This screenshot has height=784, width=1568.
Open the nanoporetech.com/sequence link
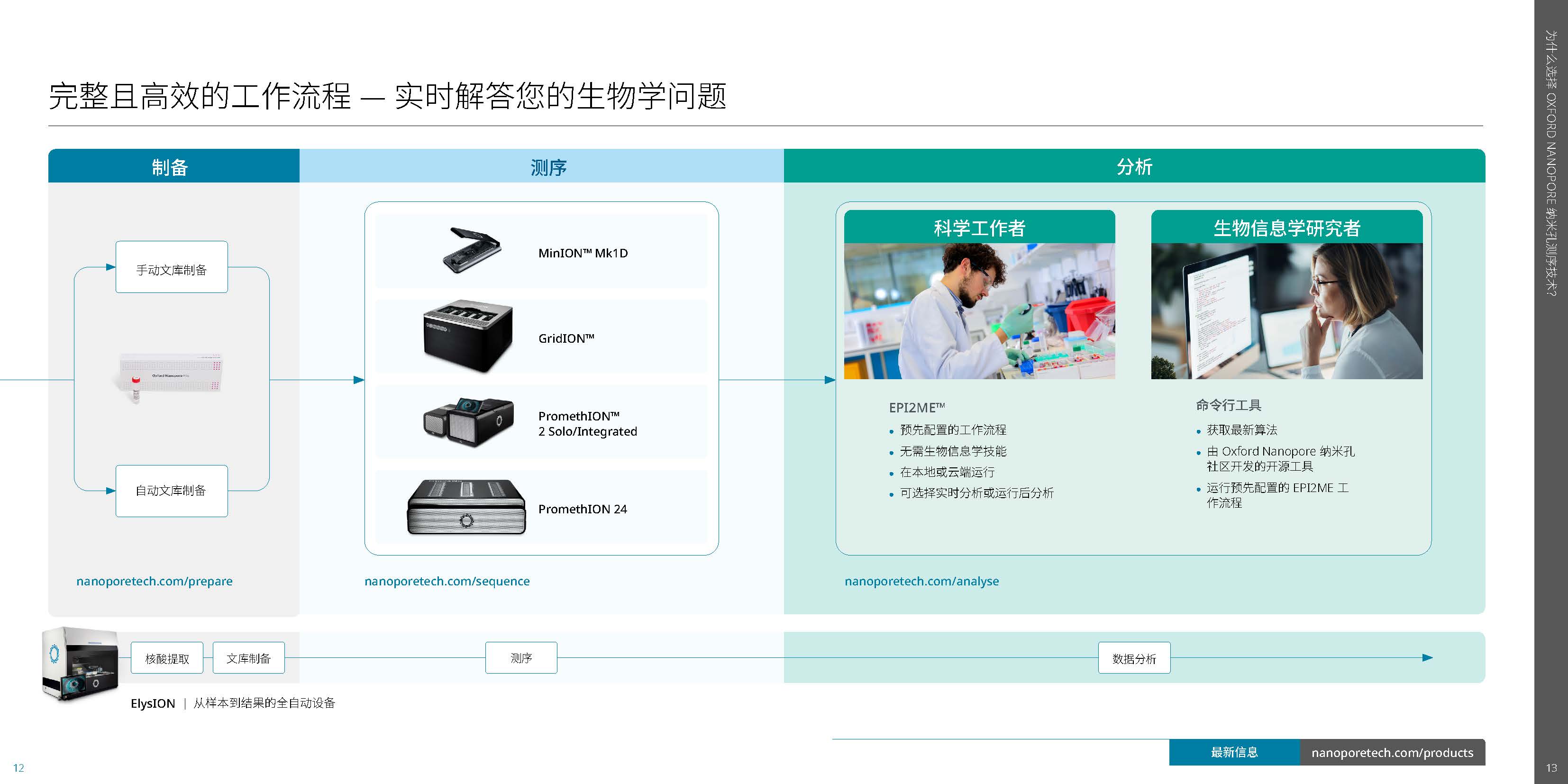tap(447, 581)
